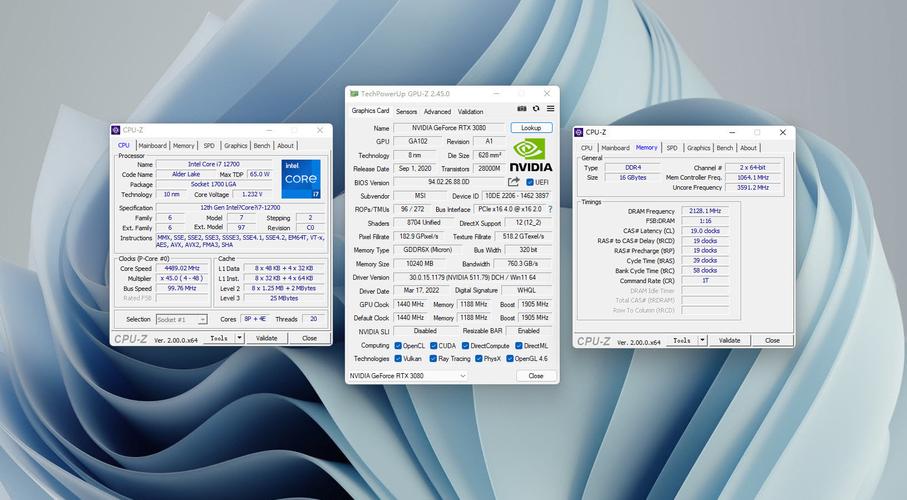Open the NVIDIA GeForce RTX 3080 GPU dropdown

407,376
